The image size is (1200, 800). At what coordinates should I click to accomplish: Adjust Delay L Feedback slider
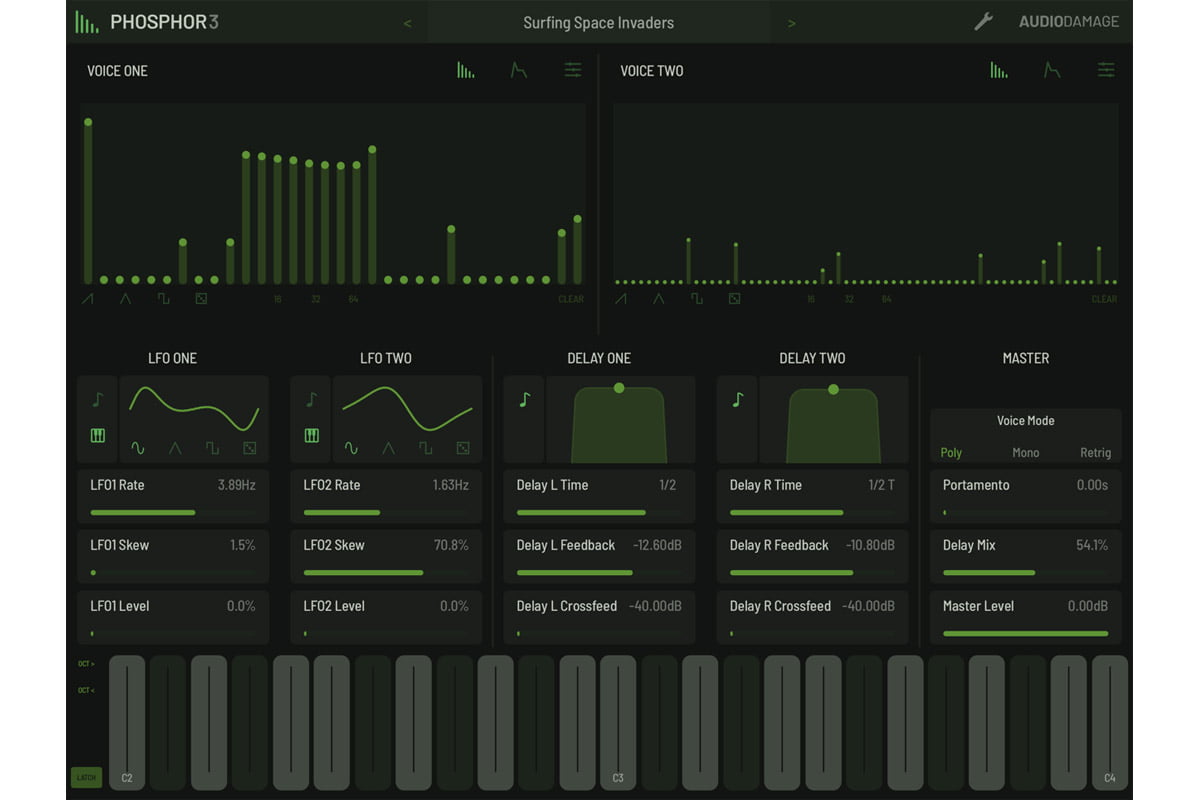coord(599,573)
